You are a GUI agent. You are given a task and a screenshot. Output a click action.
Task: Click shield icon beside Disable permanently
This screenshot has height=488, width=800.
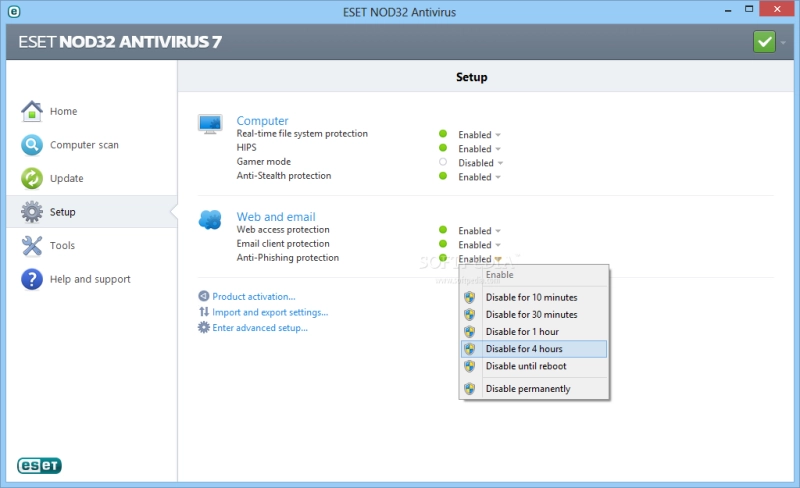pos(469,388)
